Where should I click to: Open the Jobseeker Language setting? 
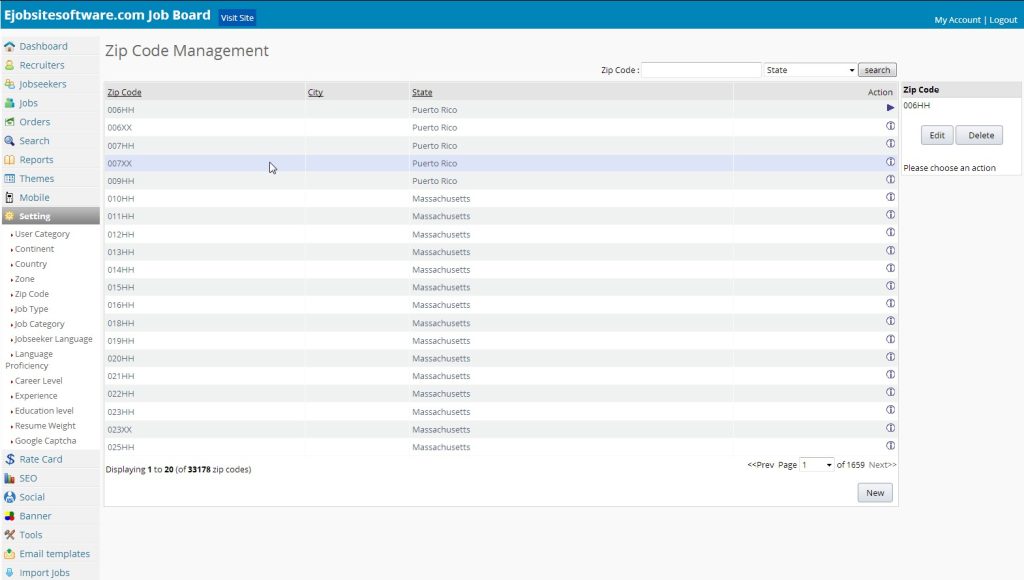54,339
